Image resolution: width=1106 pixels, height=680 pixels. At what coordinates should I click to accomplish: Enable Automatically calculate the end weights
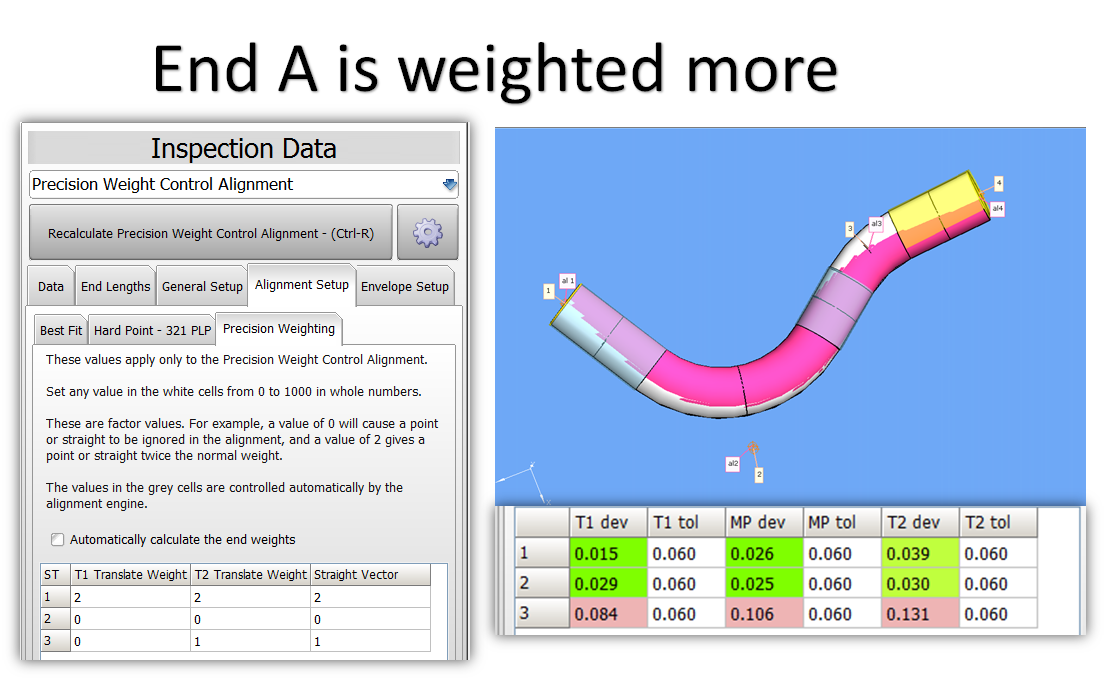(58, 540)
